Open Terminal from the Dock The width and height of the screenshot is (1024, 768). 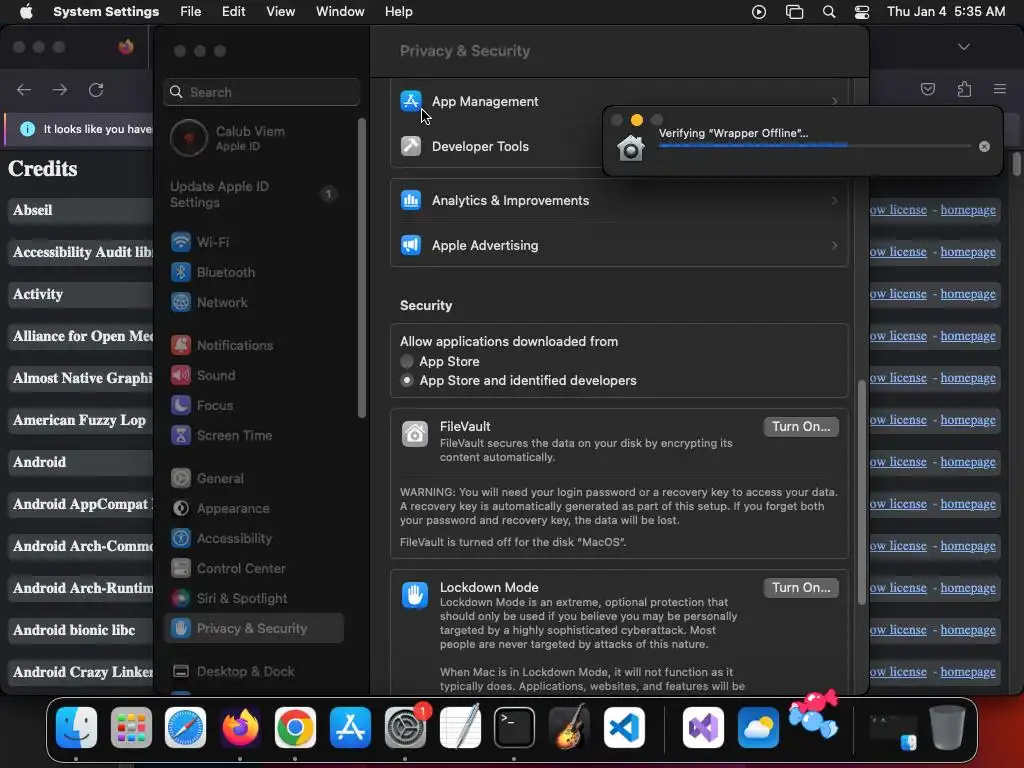coord(514,727)
